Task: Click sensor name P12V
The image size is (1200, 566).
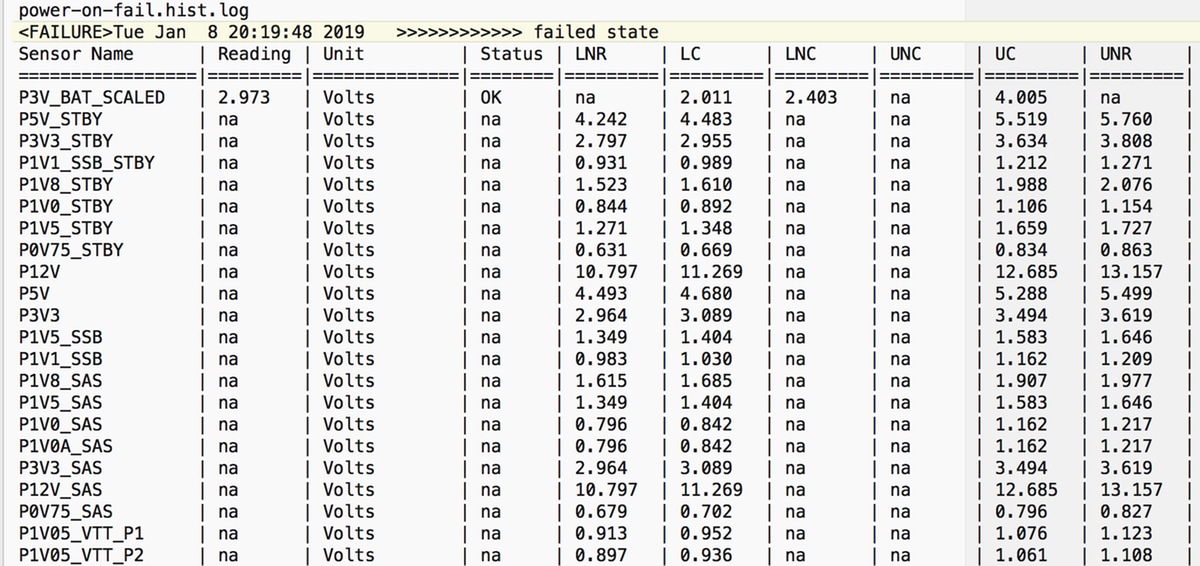Action: [x=40, y=272]
